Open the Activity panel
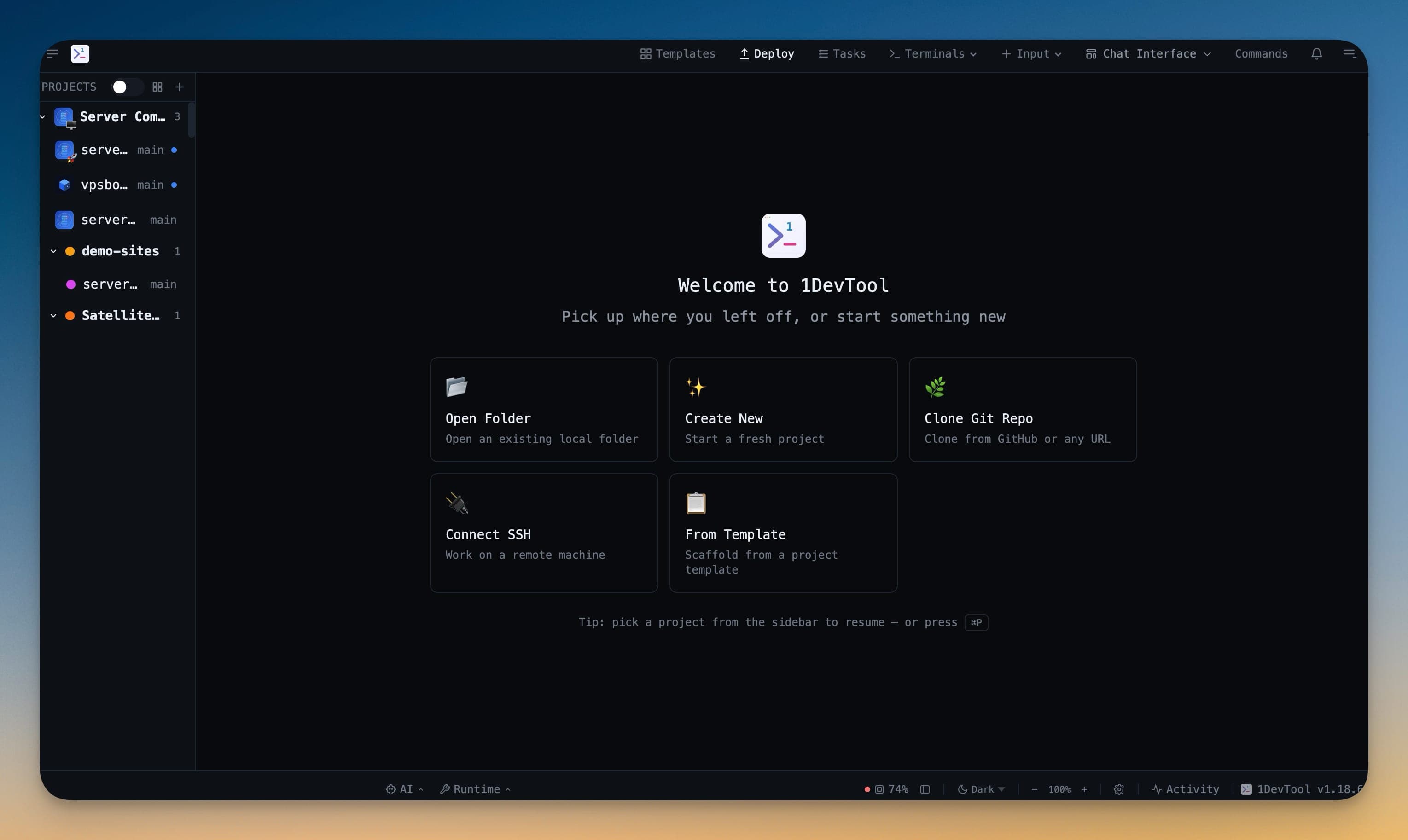 tap(1186, 789)
